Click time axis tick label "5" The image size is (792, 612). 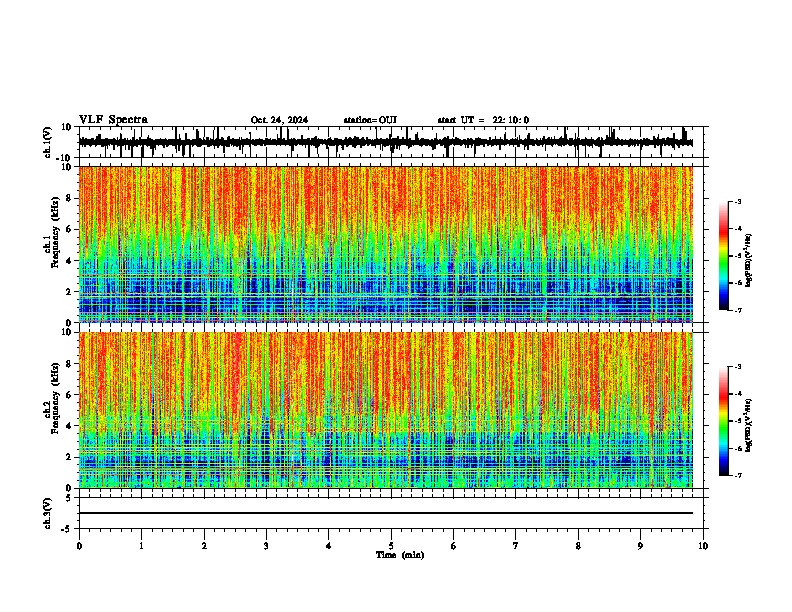(391, 546)
